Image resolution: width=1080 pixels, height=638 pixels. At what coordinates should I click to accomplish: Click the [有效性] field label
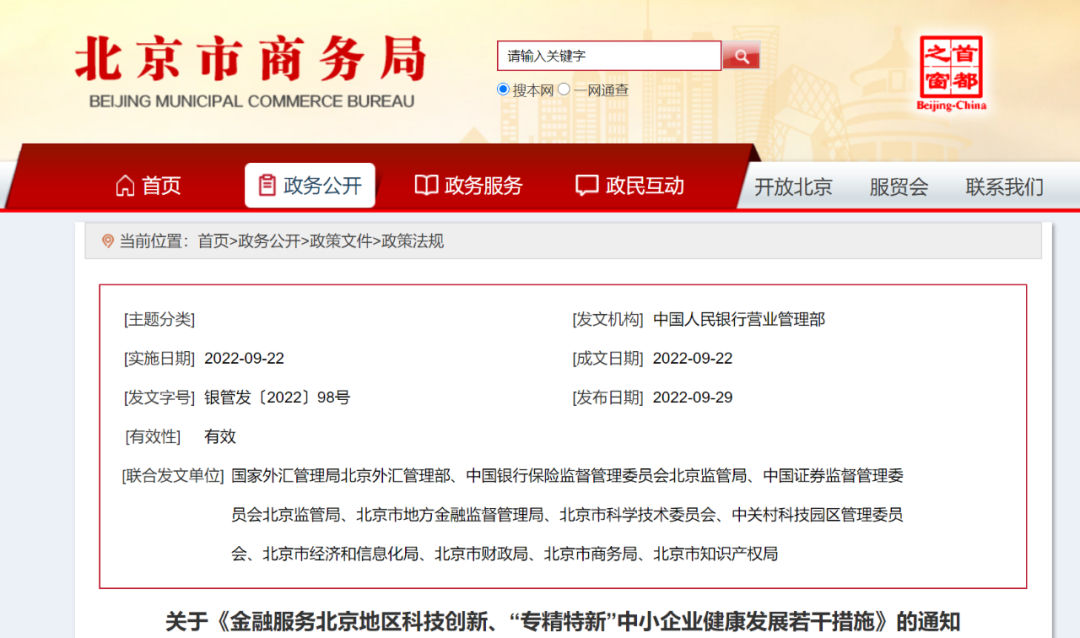point(152,437)
